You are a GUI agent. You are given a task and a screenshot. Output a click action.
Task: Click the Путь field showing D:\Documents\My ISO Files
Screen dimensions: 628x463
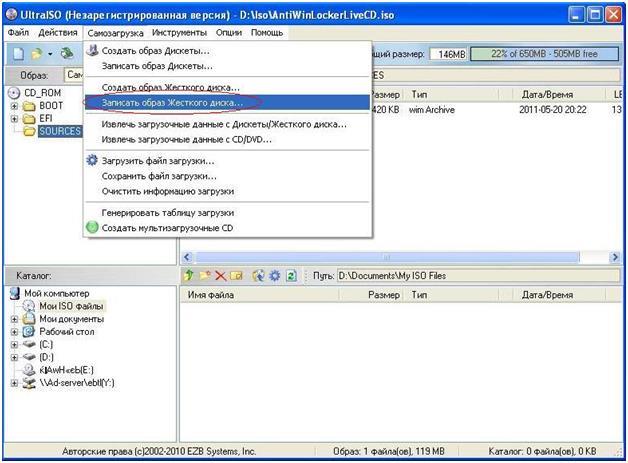(479, 276)
